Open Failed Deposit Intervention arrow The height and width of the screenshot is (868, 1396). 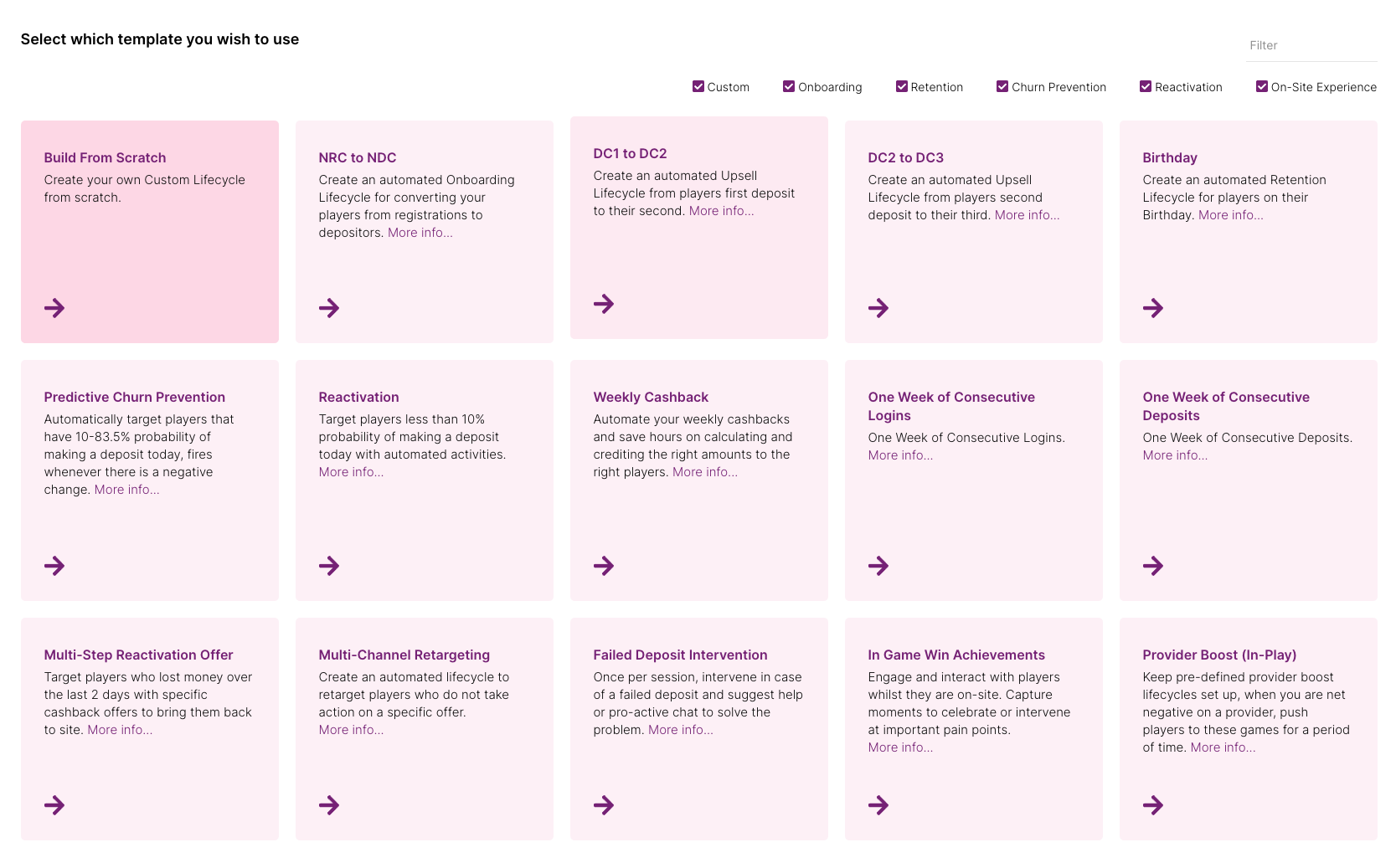[604, 805]
